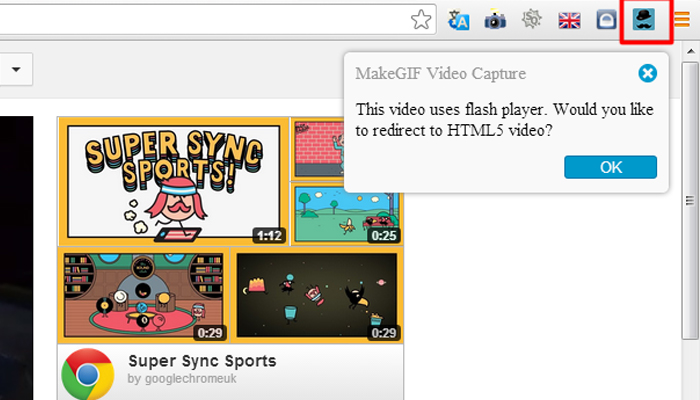Click the UK flag extension icon
Image resolution: width=700 pixels, height=400 pixels.
[569, 21]
